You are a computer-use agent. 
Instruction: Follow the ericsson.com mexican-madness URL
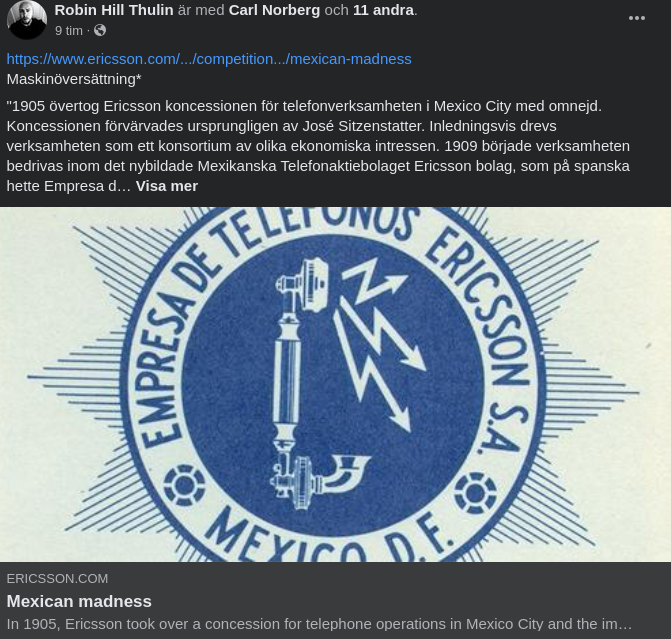[x=209, y=59]
